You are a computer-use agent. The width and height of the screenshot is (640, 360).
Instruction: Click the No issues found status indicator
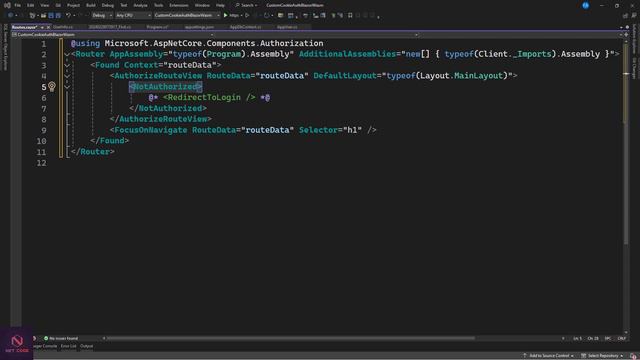[61, 338]
